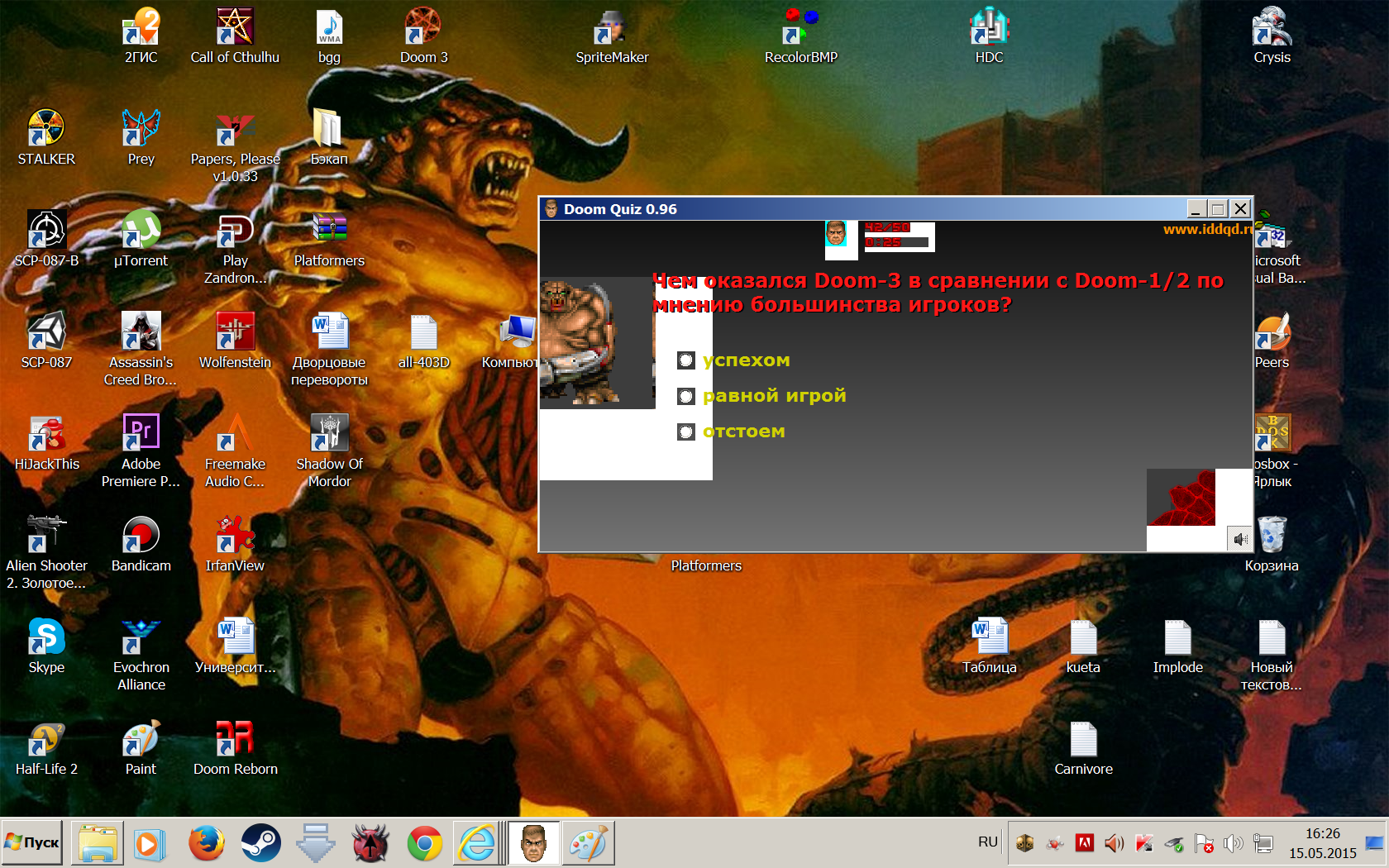Open Firefox from the taskbar
Screen dimensions: 1389x868
pyautogui.click(x=206, y=843)
